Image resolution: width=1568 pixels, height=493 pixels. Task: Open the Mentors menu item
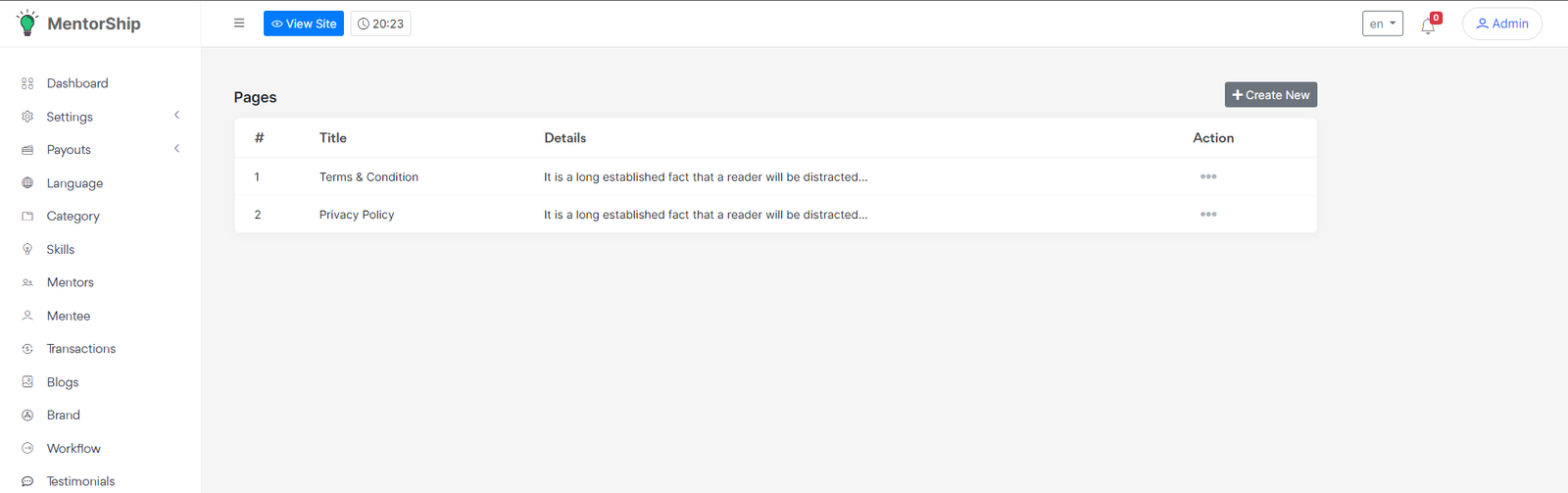[x=70, y=282]
